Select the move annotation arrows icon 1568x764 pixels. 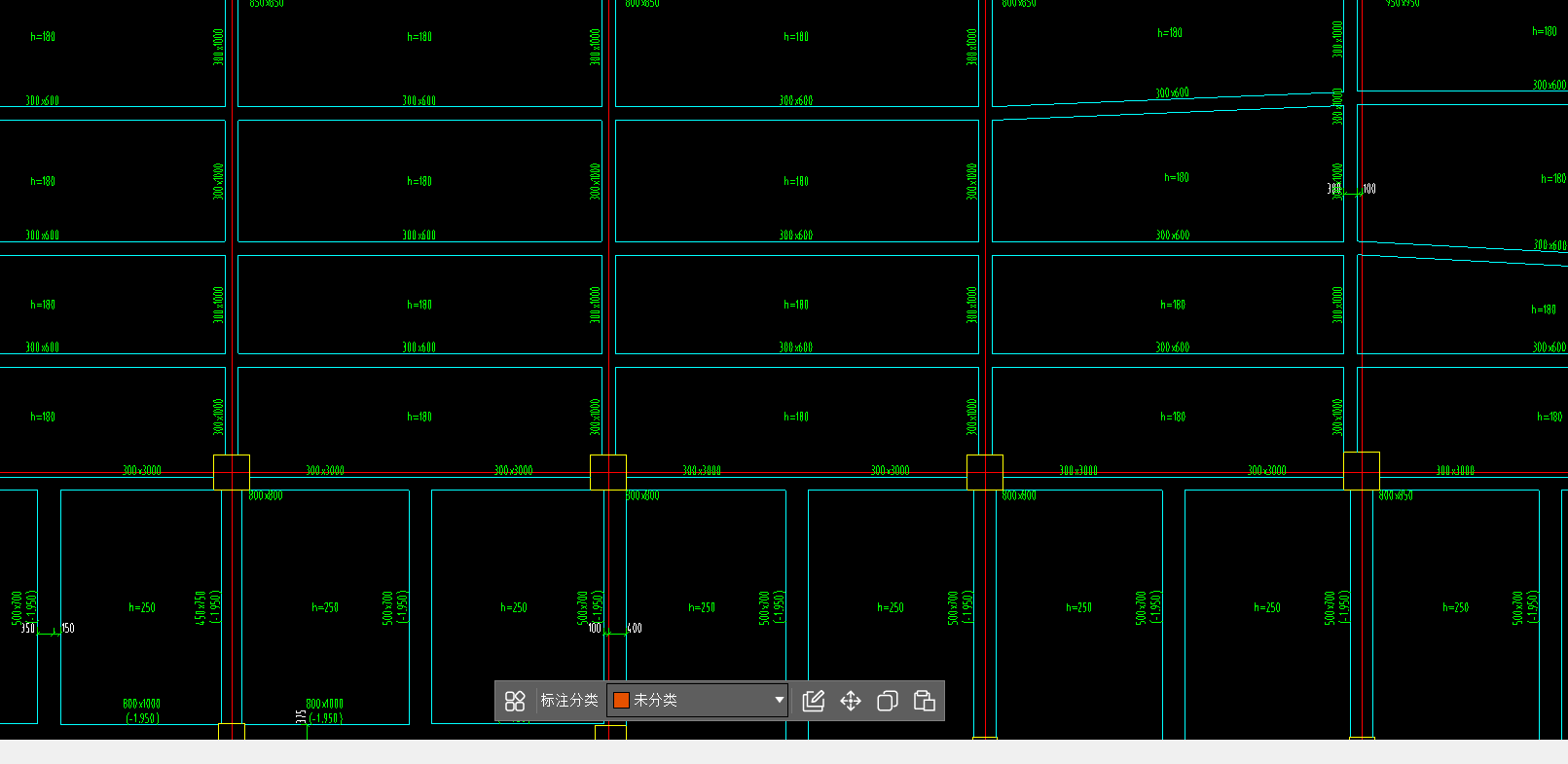(851, 701)
